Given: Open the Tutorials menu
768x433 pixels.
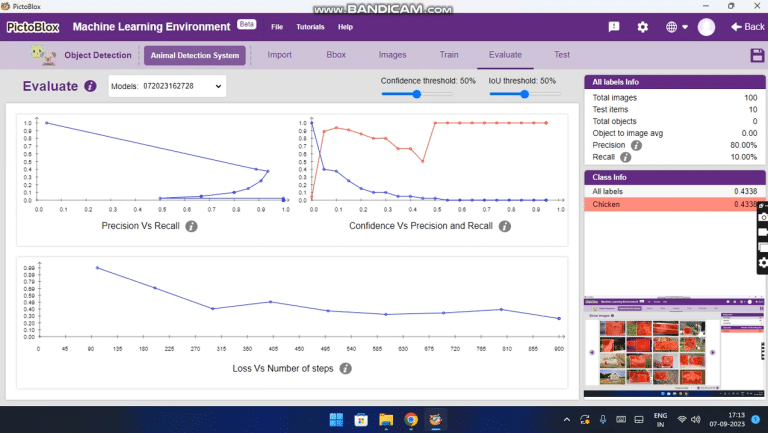Looking at the screenshot, I should pyautogui.click(x=310, y=27).
